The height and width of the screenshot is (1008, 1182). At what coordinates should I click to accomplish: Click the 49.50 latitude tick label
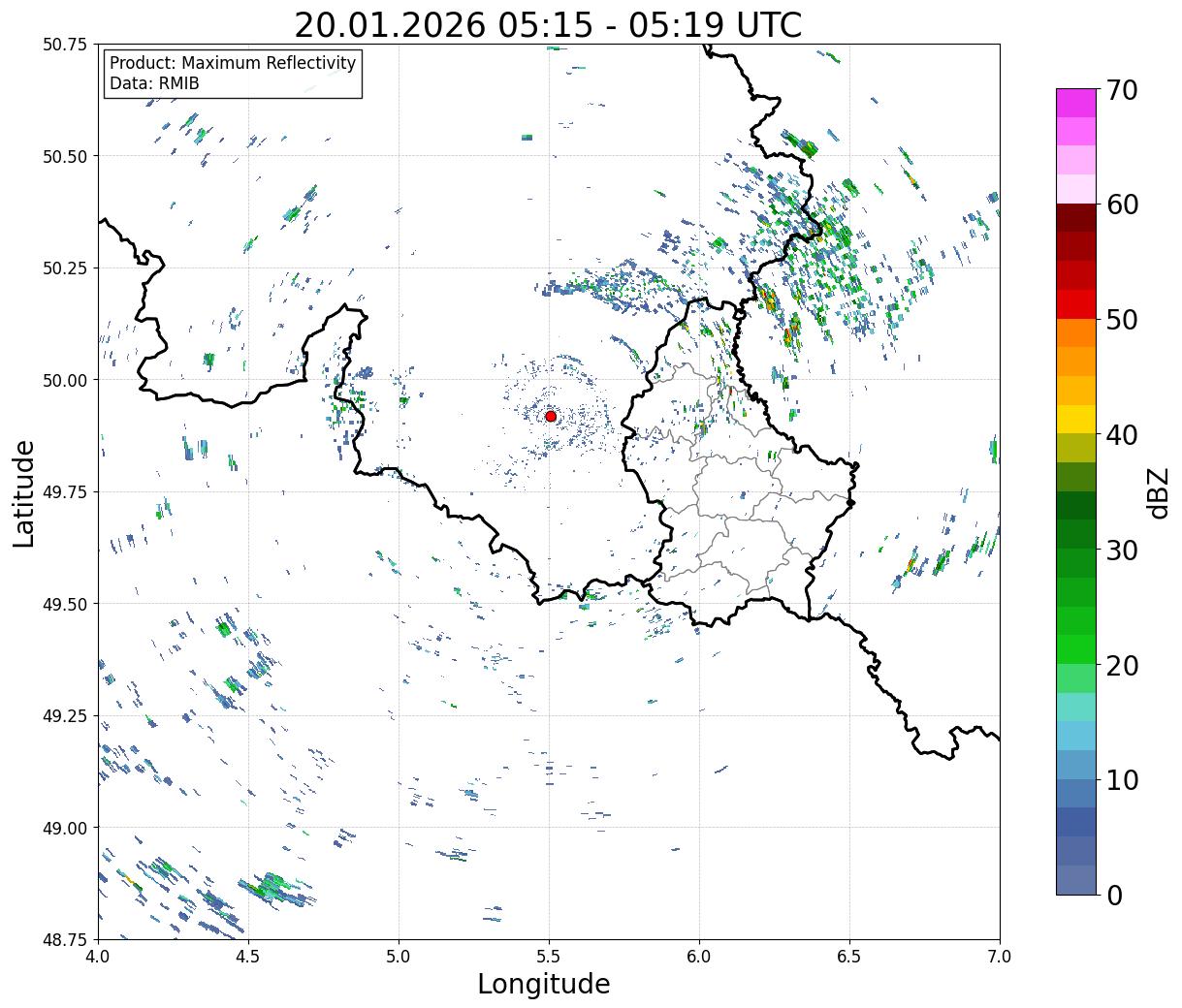click(65, 604)
